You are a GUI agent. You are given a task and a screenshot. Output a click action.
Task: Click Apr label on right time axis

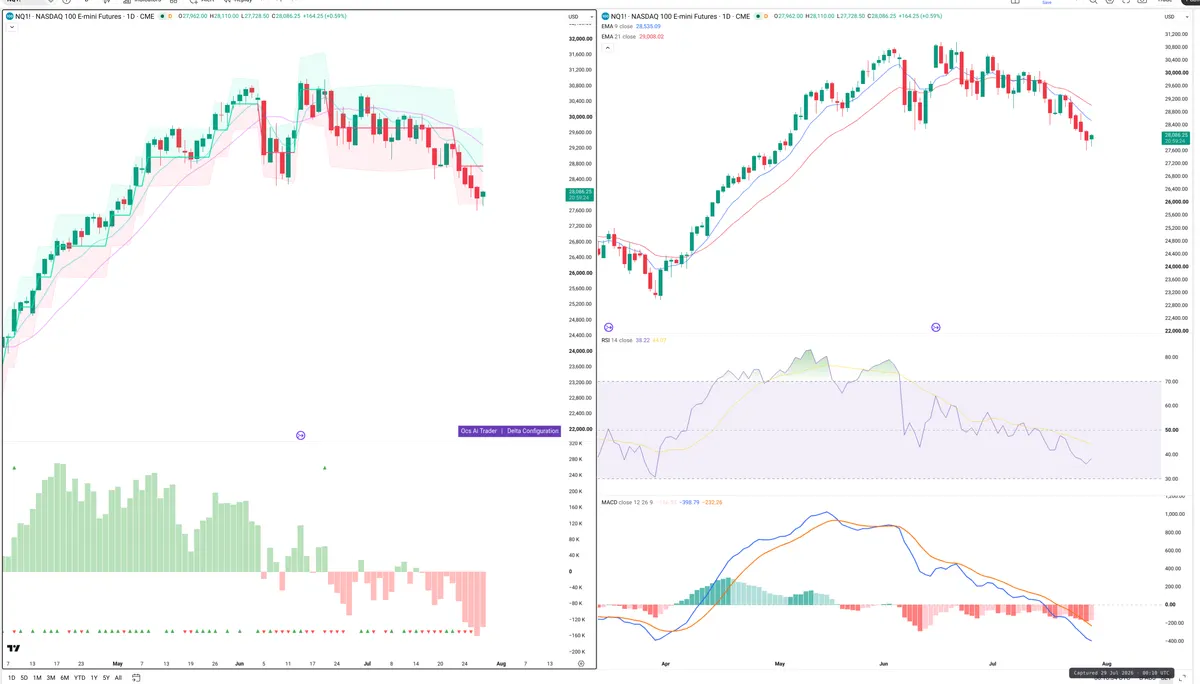(x=665, y=662)
